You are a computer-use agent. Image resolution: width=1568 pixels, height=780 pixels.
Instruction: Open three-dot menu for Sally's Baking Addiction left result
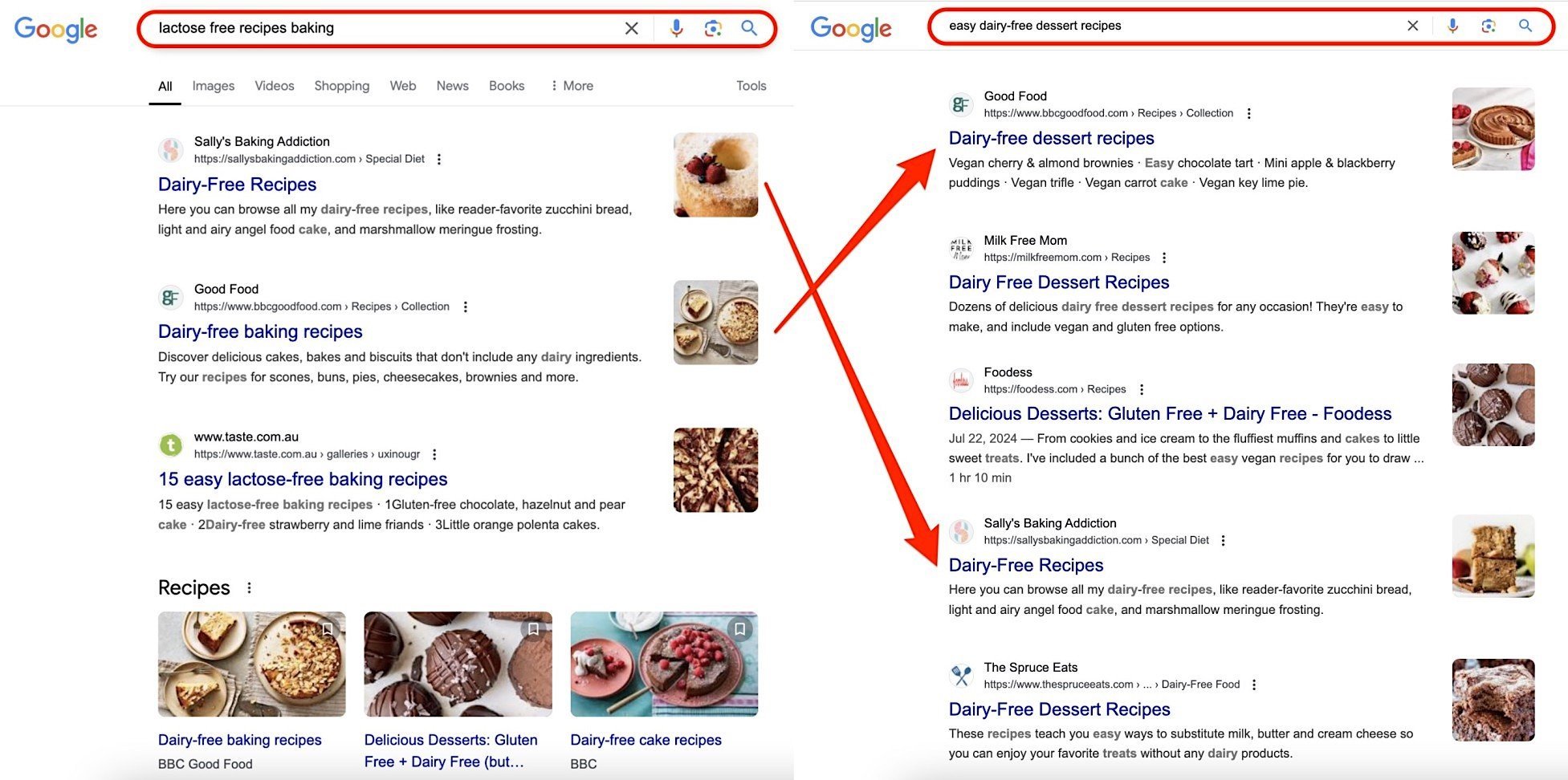click(x=439, y=159)
